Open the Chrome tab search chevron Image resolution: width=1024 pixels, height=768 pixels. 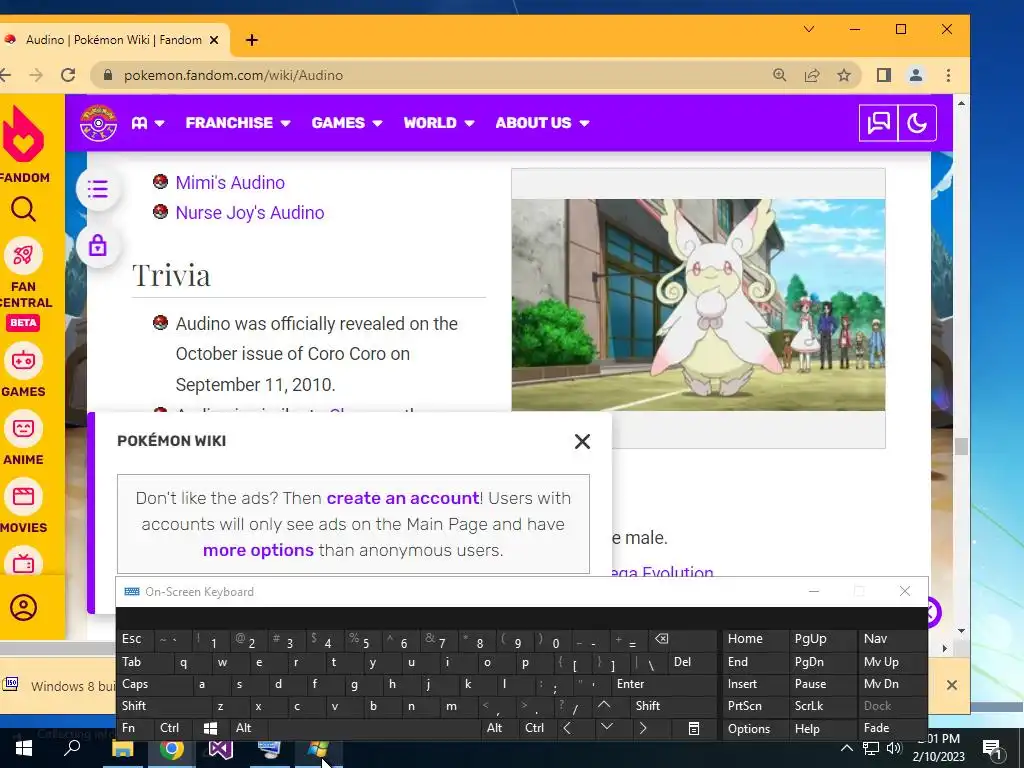click(808, 29)
